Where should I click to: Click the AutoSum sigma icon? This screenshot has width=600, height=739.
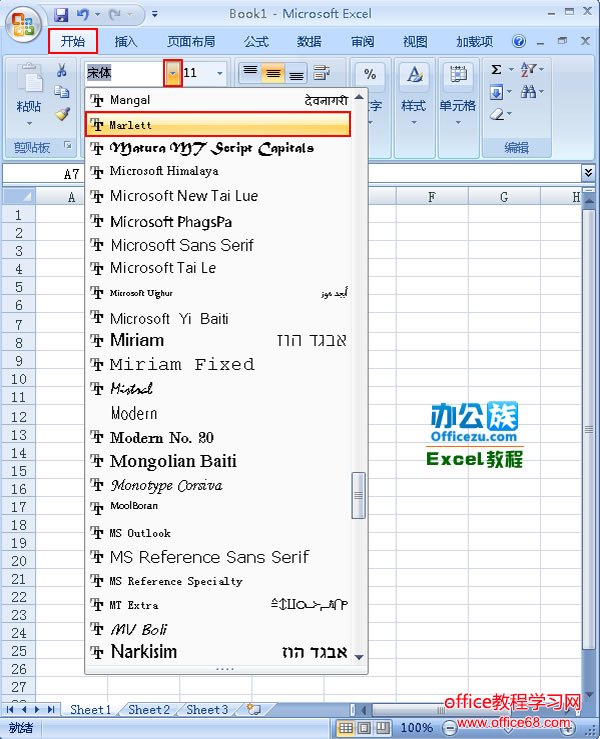(496, 70)
